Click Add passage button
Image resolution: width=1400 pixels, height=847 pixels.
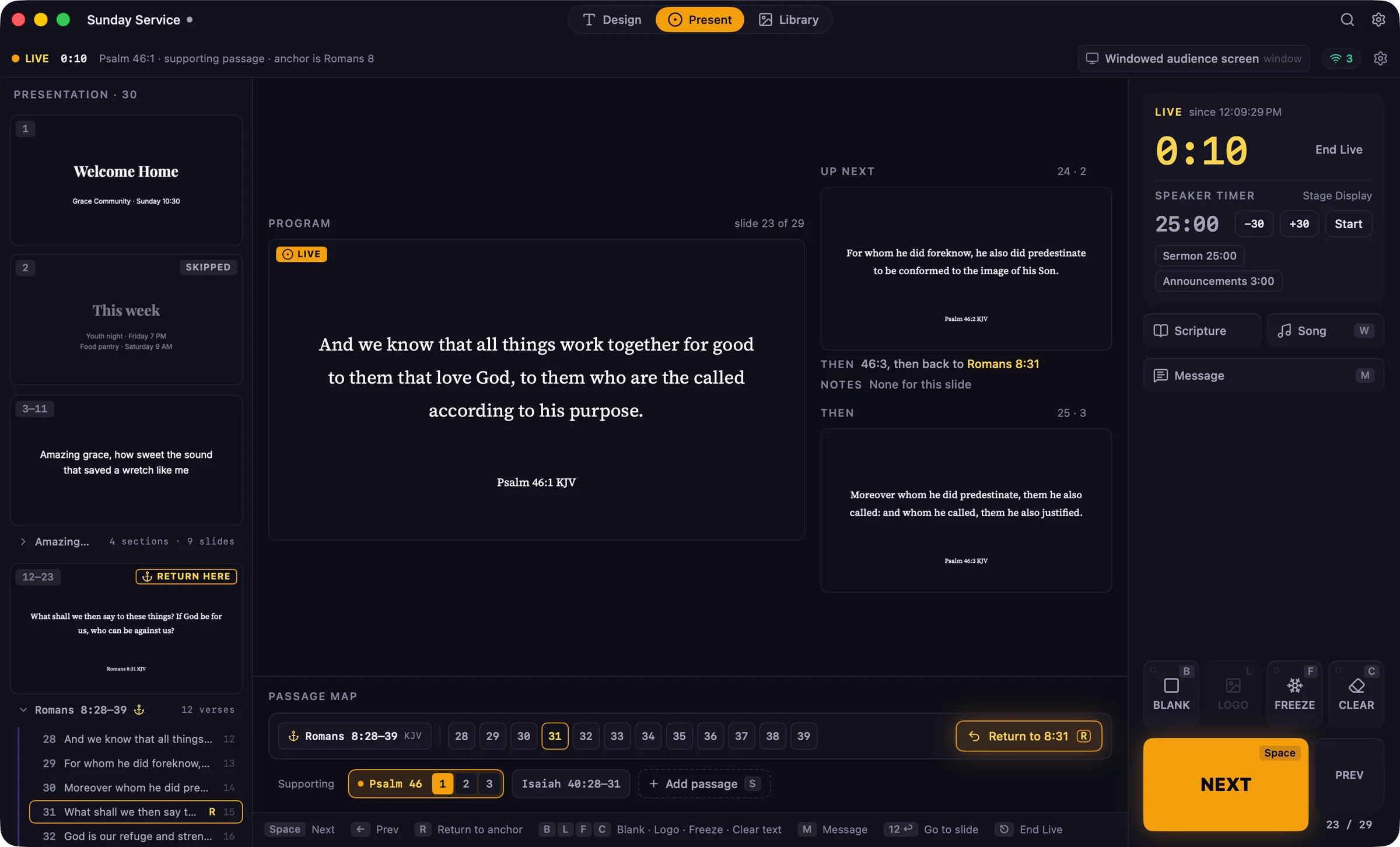click(x=704, y=784)
